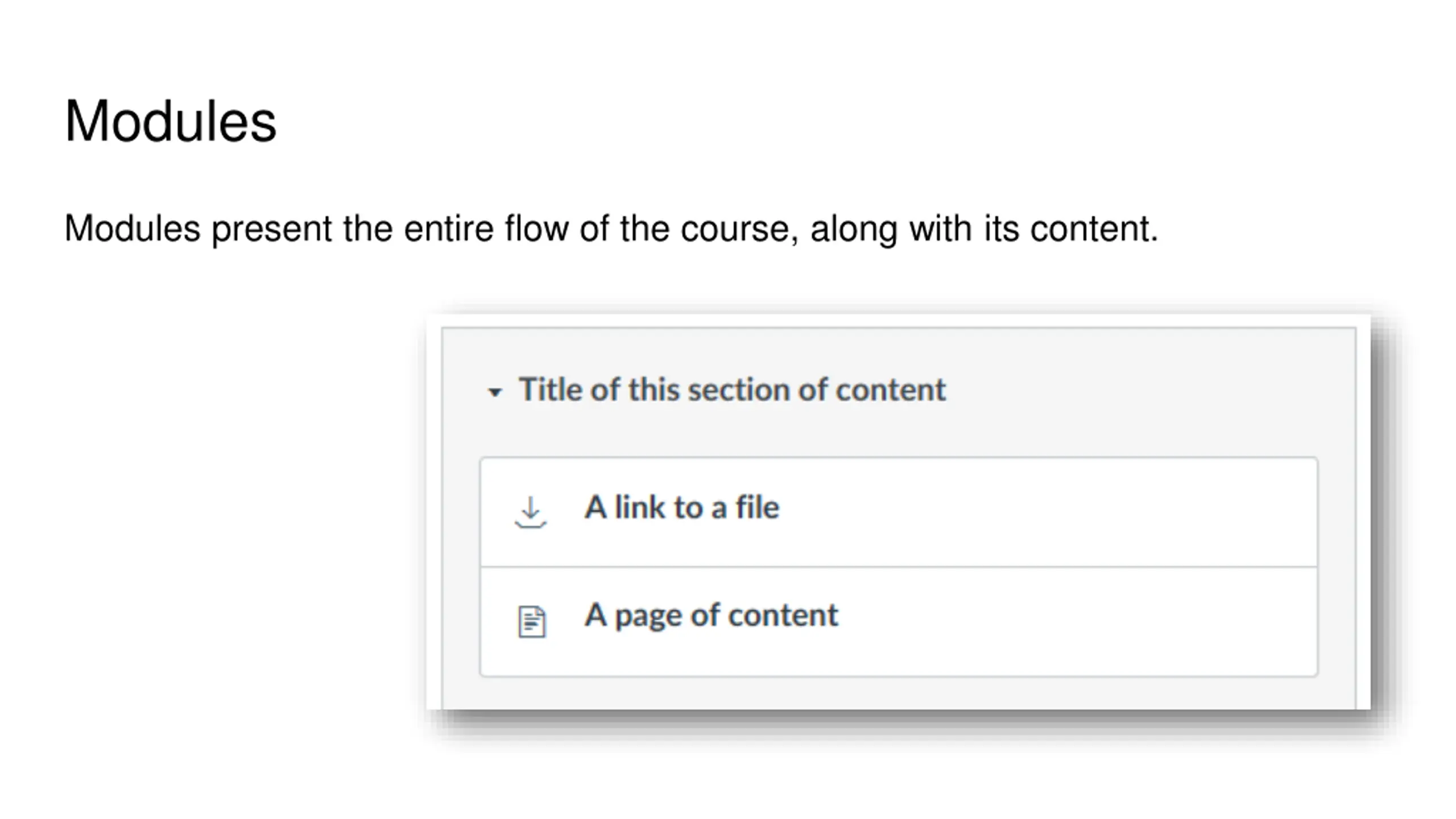Click the download icon beside the file link

[531, 512]
